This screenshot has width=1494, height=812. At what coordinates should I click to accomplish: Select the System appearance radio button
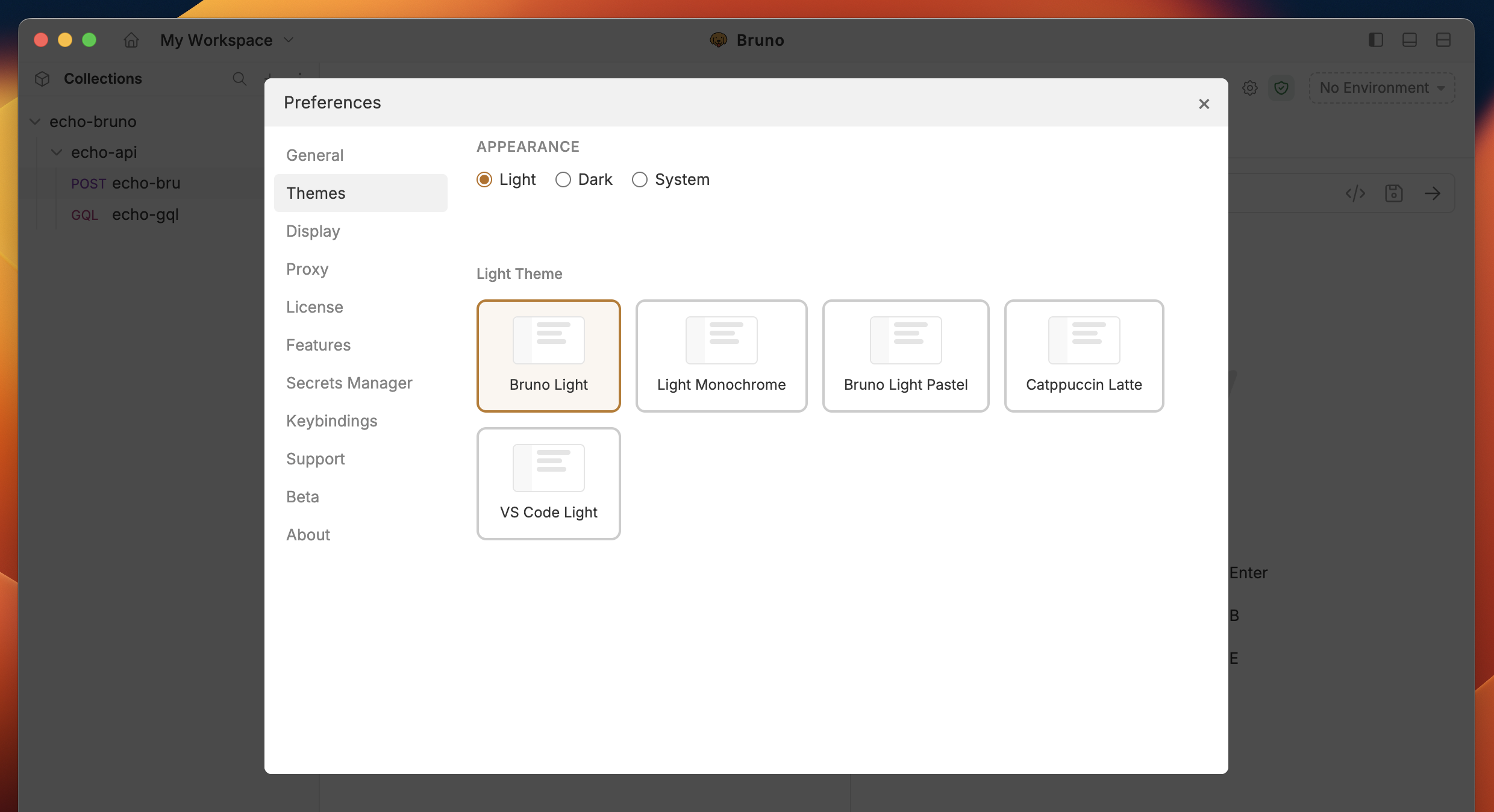coord(640,180)
